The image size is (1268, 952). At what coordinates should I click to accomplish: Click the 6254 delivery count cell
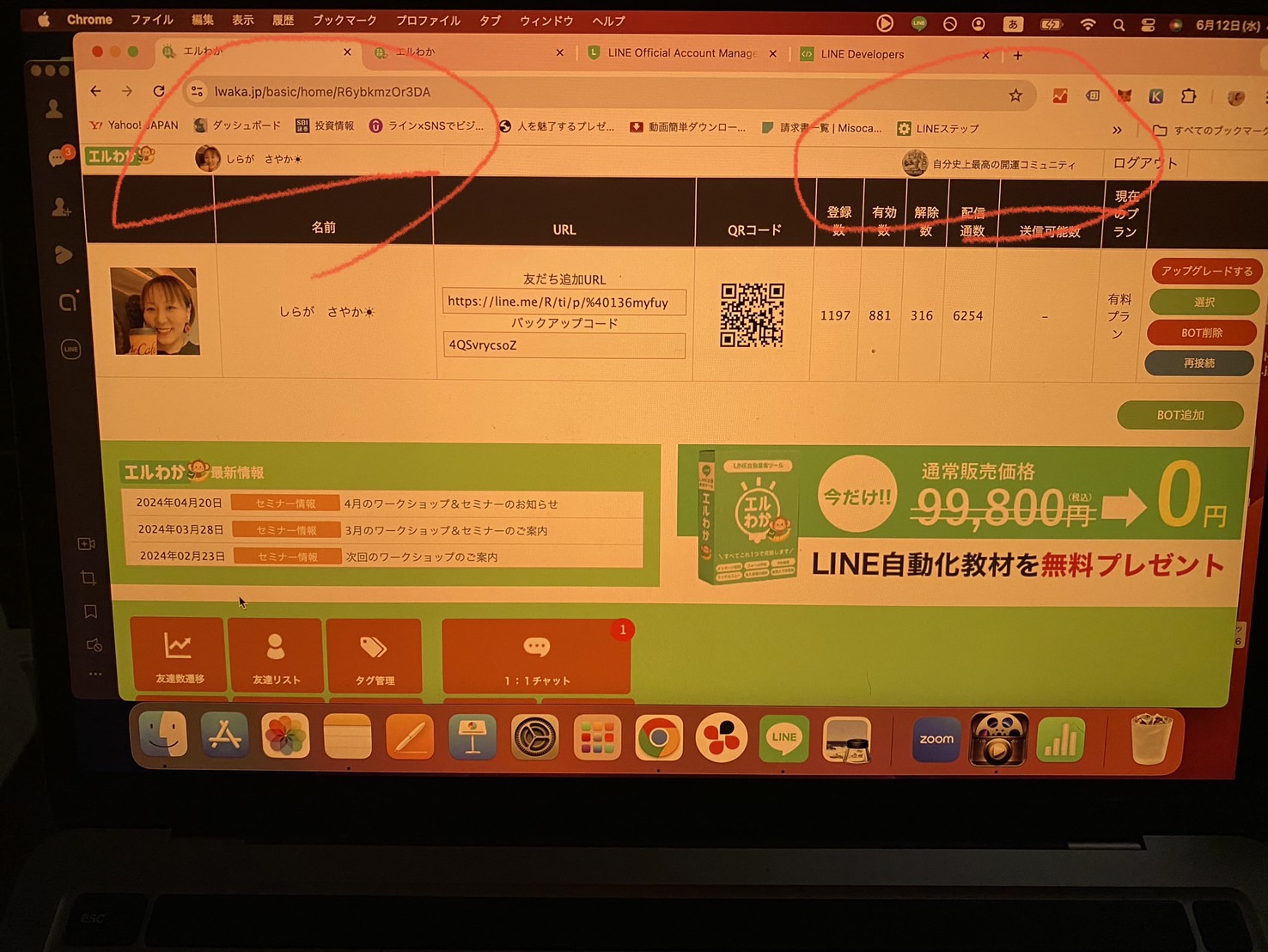click(x=967, y=316)
